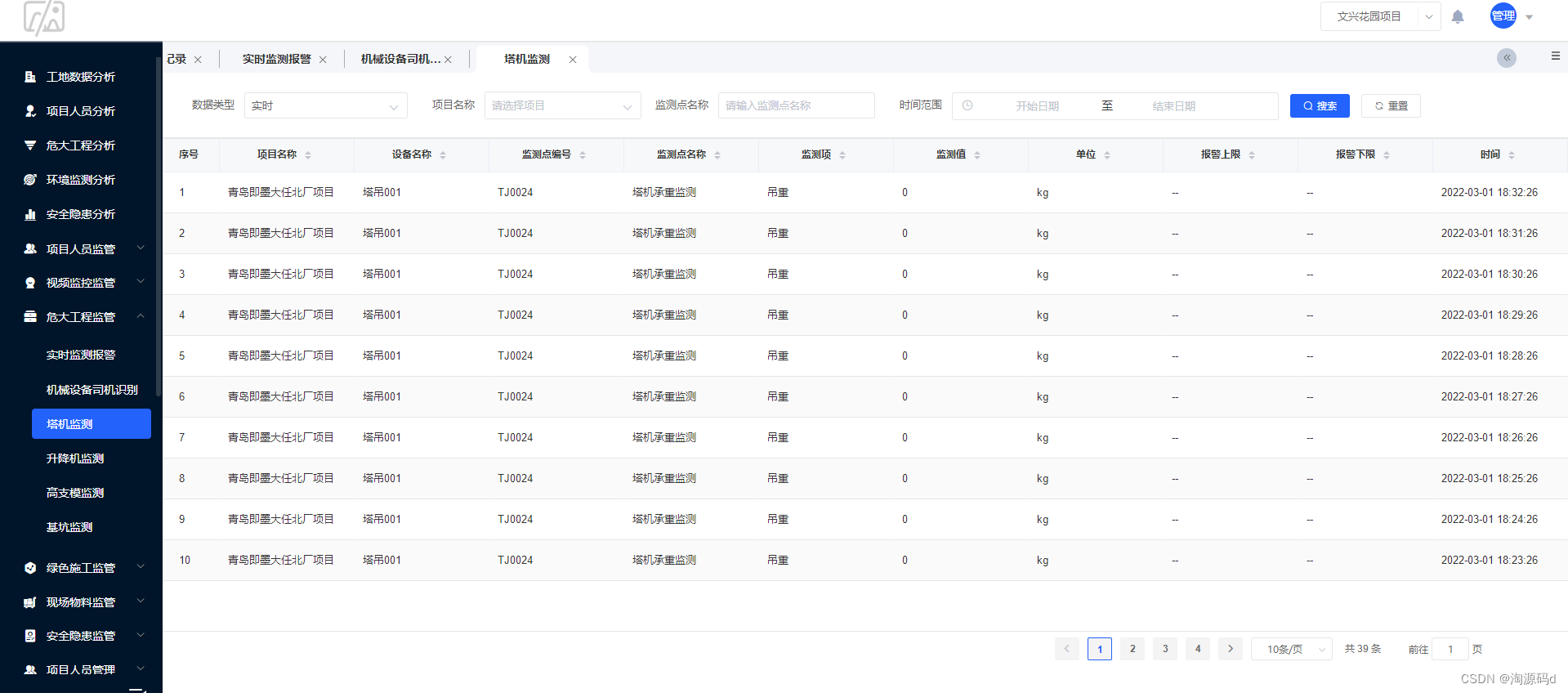Open notifications bell icon
Screen dimensions: 1568x693
[1458, 16]
